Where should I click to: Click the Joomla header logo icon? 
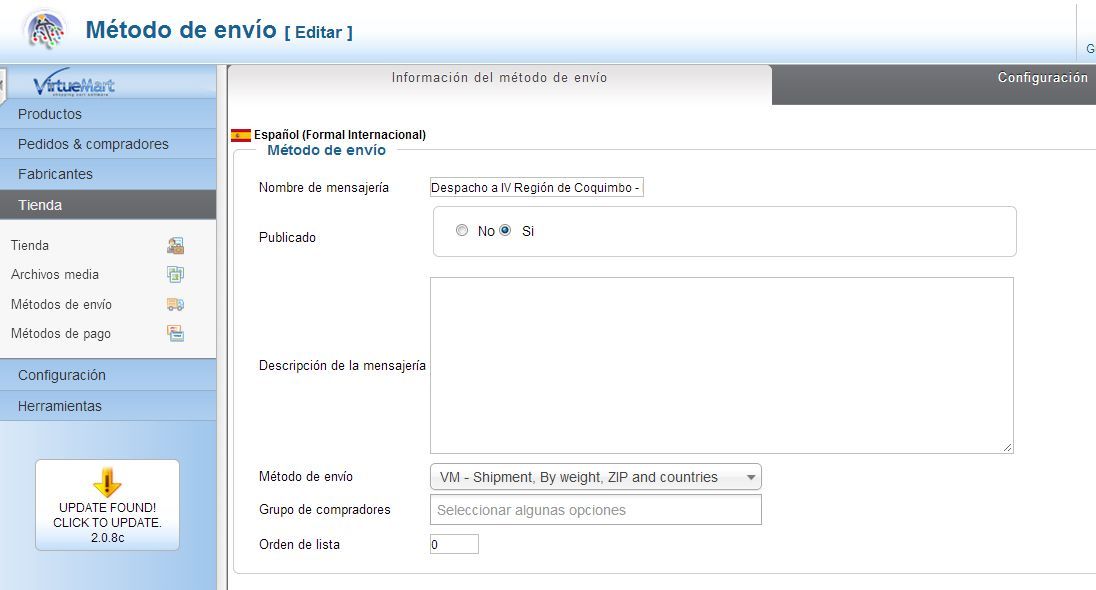click(44, 30)
